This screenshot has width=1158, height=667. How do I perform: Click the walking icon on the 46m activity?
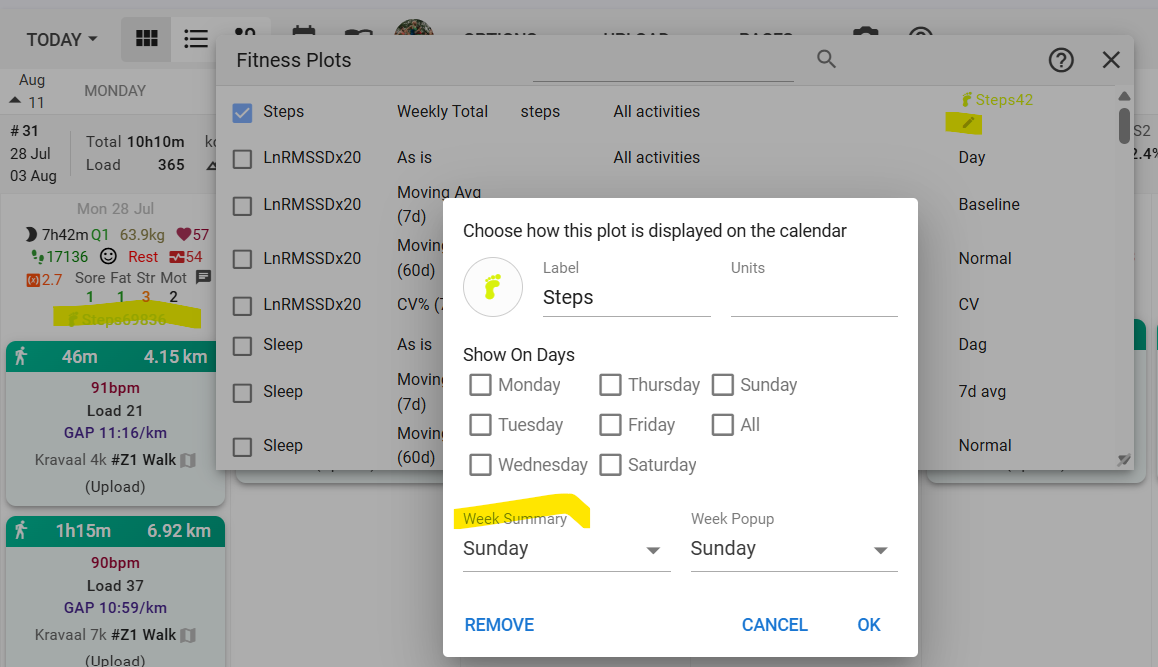click(21, 356)
